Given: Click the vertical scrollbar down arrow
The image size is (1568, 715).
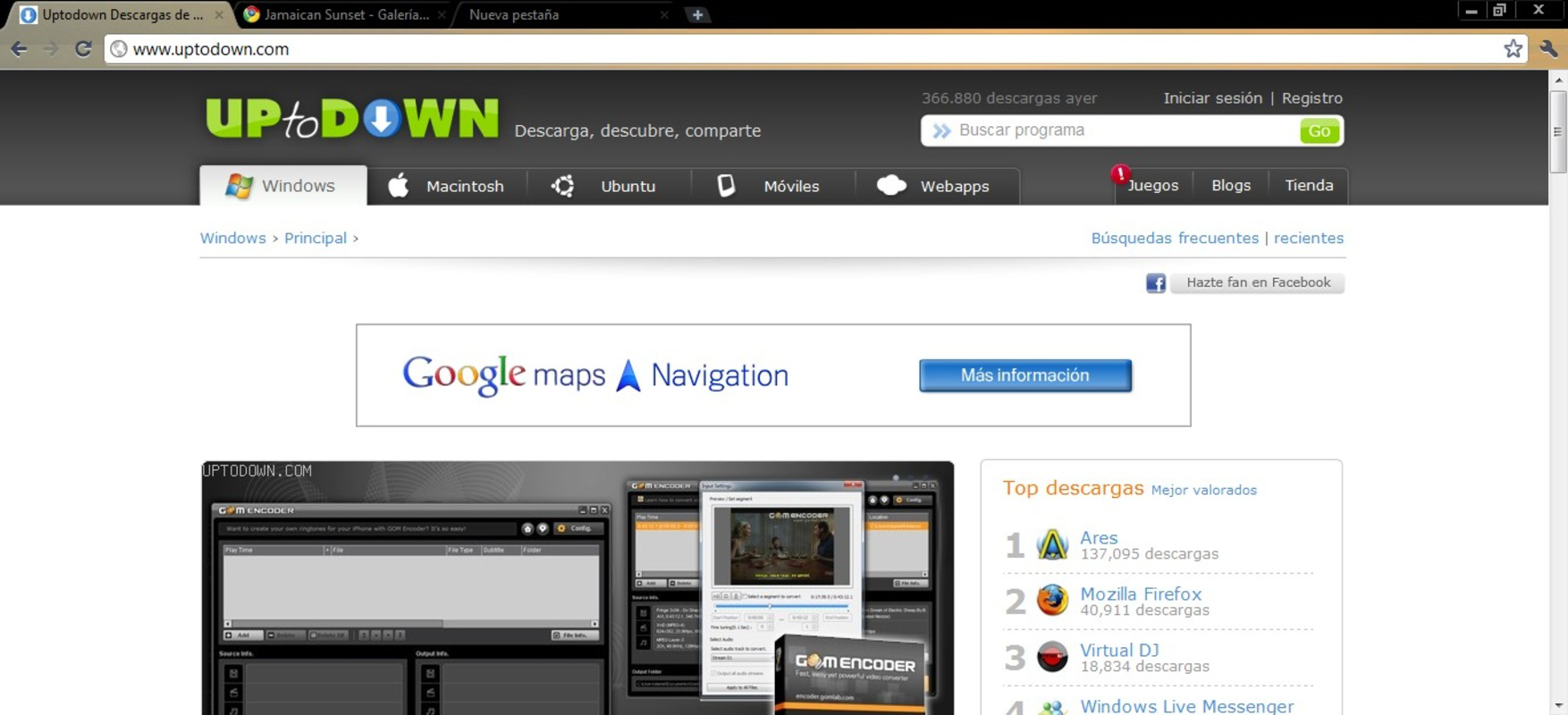Looking at the screenshot, I should [x=1558, y=706].
